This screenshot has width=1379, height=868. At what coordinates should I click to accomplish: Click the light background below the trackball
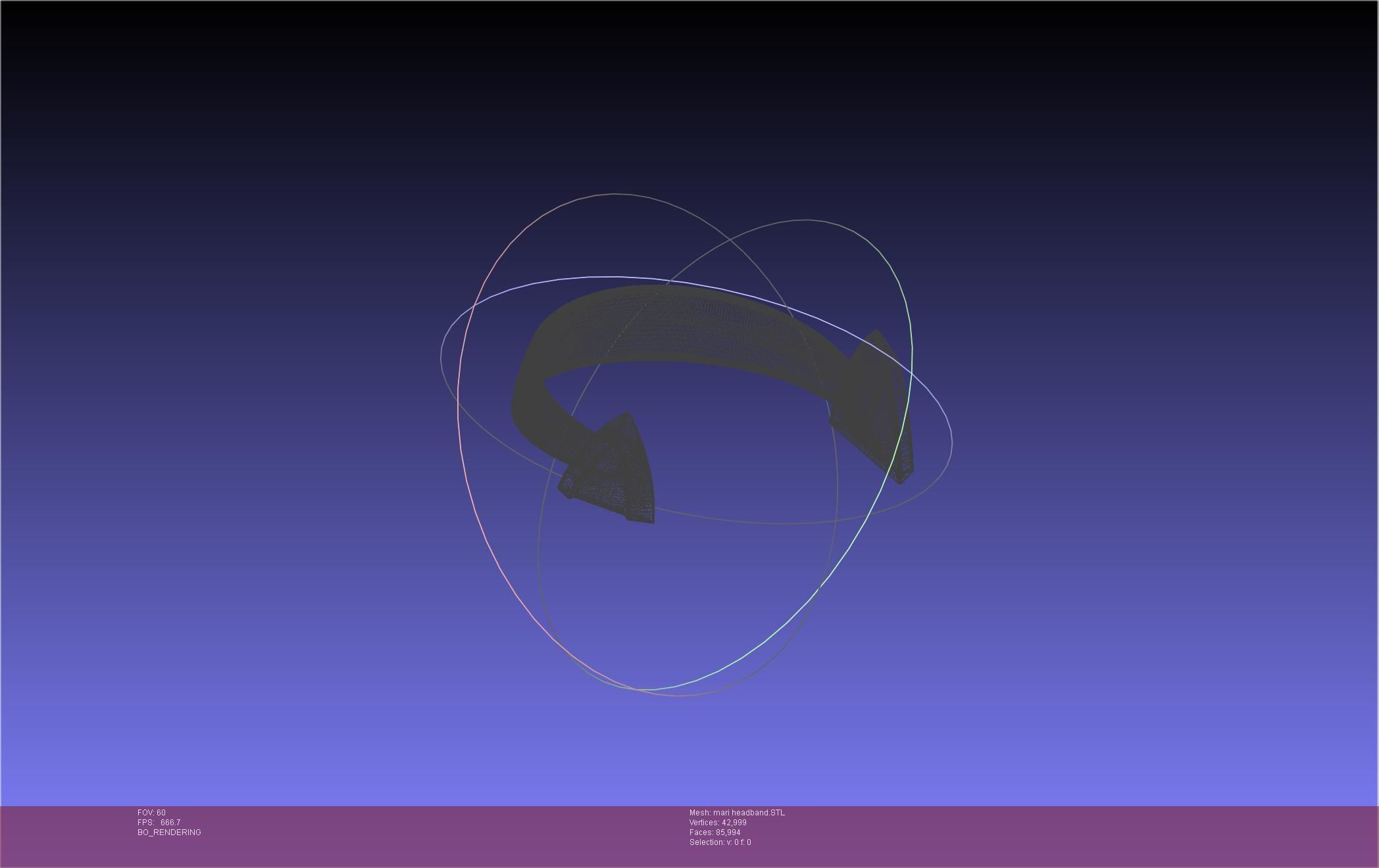689,756
